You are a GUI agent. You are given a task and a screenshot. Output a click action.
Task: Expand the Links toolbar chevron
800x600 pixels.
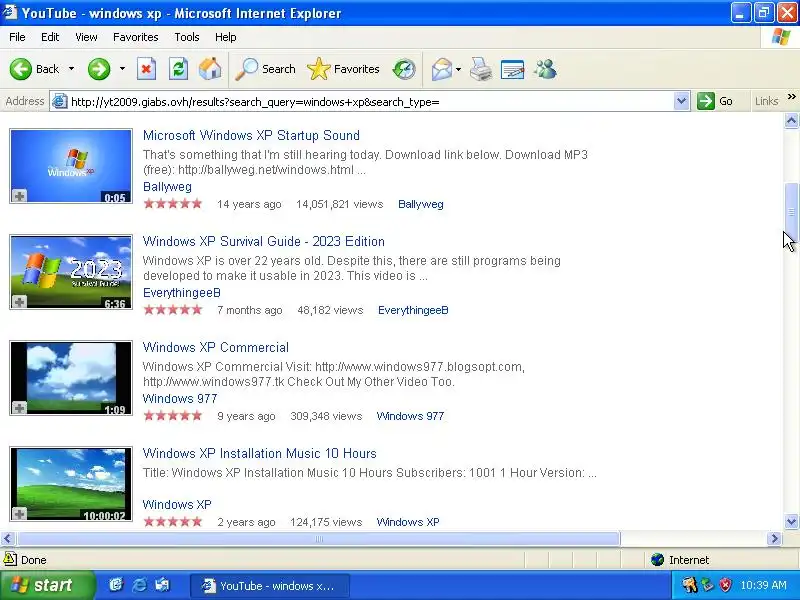click(x=791, y=97)
